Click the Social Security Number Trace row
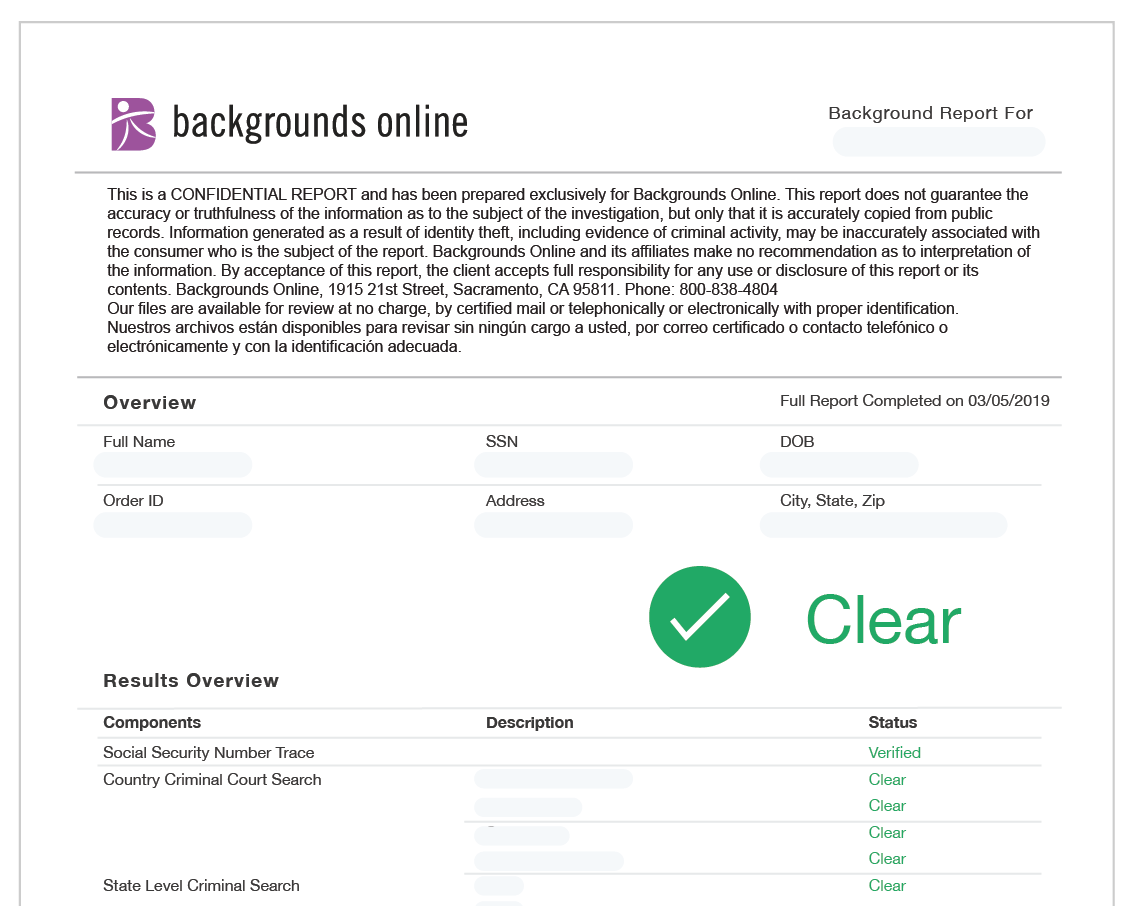The width and height of the screenshot is (1140, 906). pyautogui.click(x=571, y=753)
